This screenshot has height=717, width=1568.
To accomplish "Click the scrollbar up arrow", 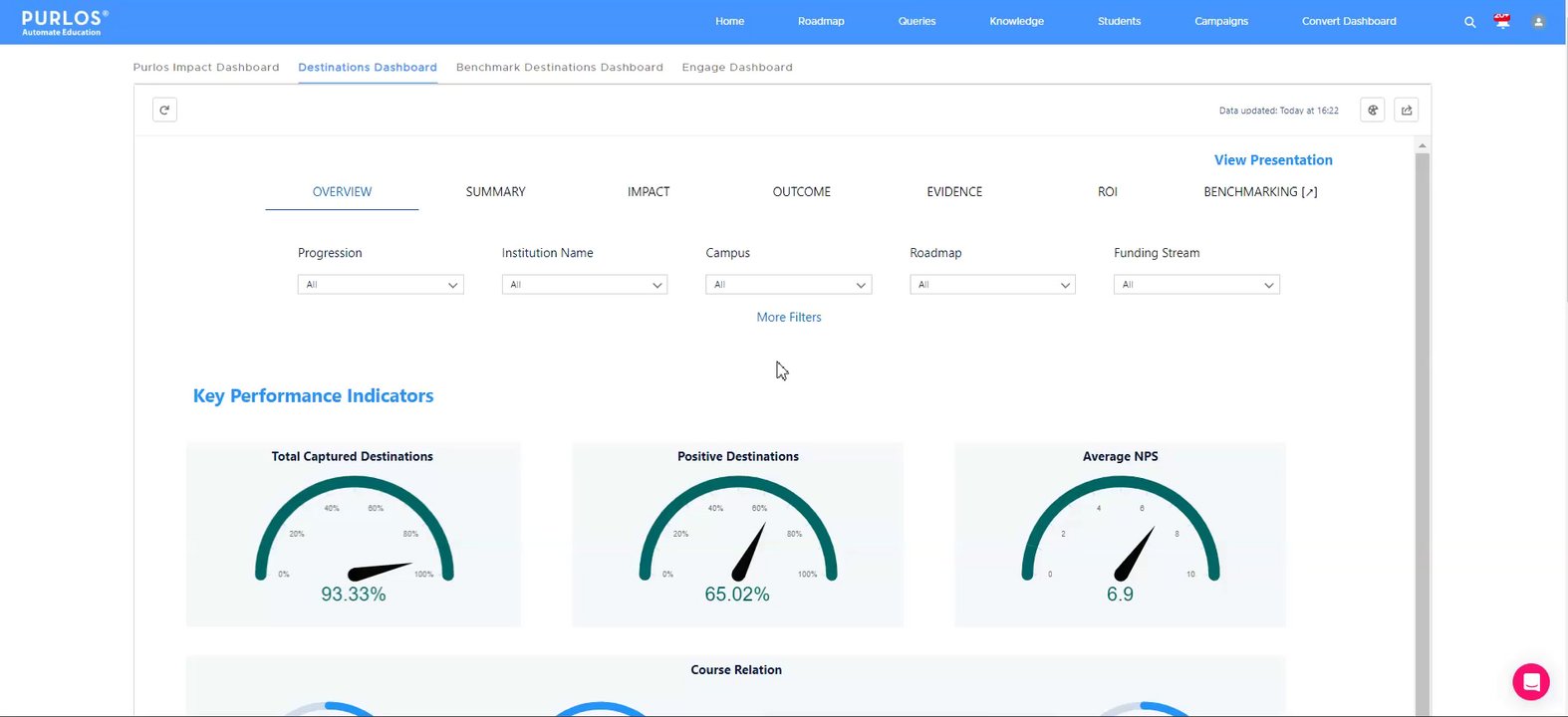I will (x=1423, y=146).
